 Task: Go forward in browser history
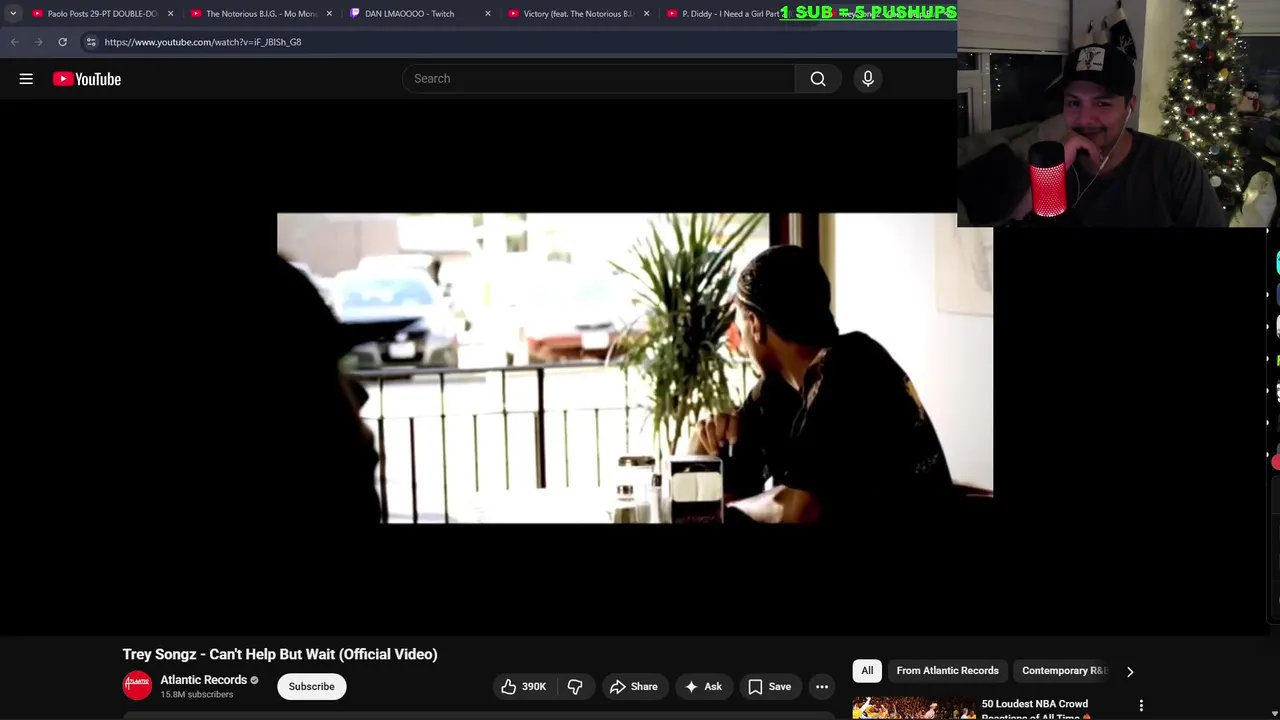pos(38,42)
